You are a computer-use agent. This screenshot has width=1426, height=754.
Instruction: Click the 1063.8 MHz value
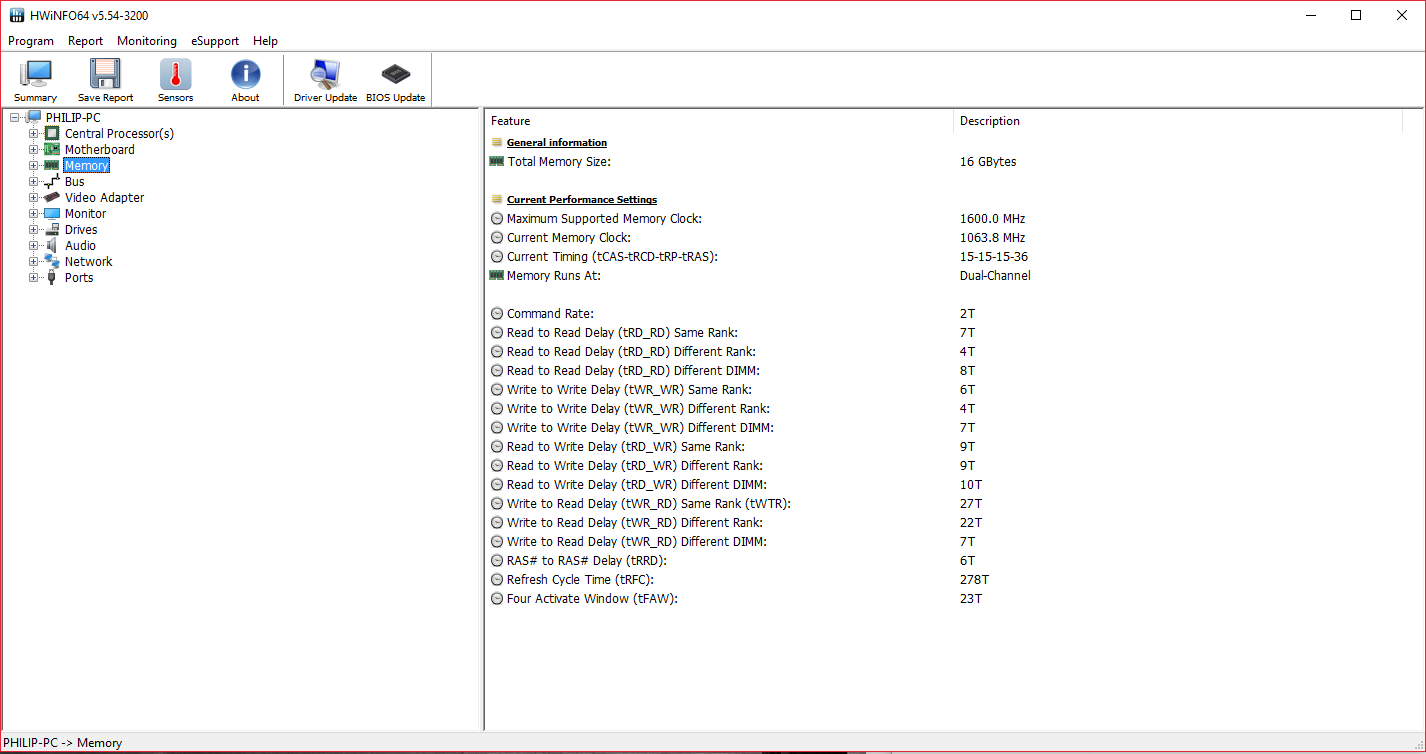click(x=992, y=237)
